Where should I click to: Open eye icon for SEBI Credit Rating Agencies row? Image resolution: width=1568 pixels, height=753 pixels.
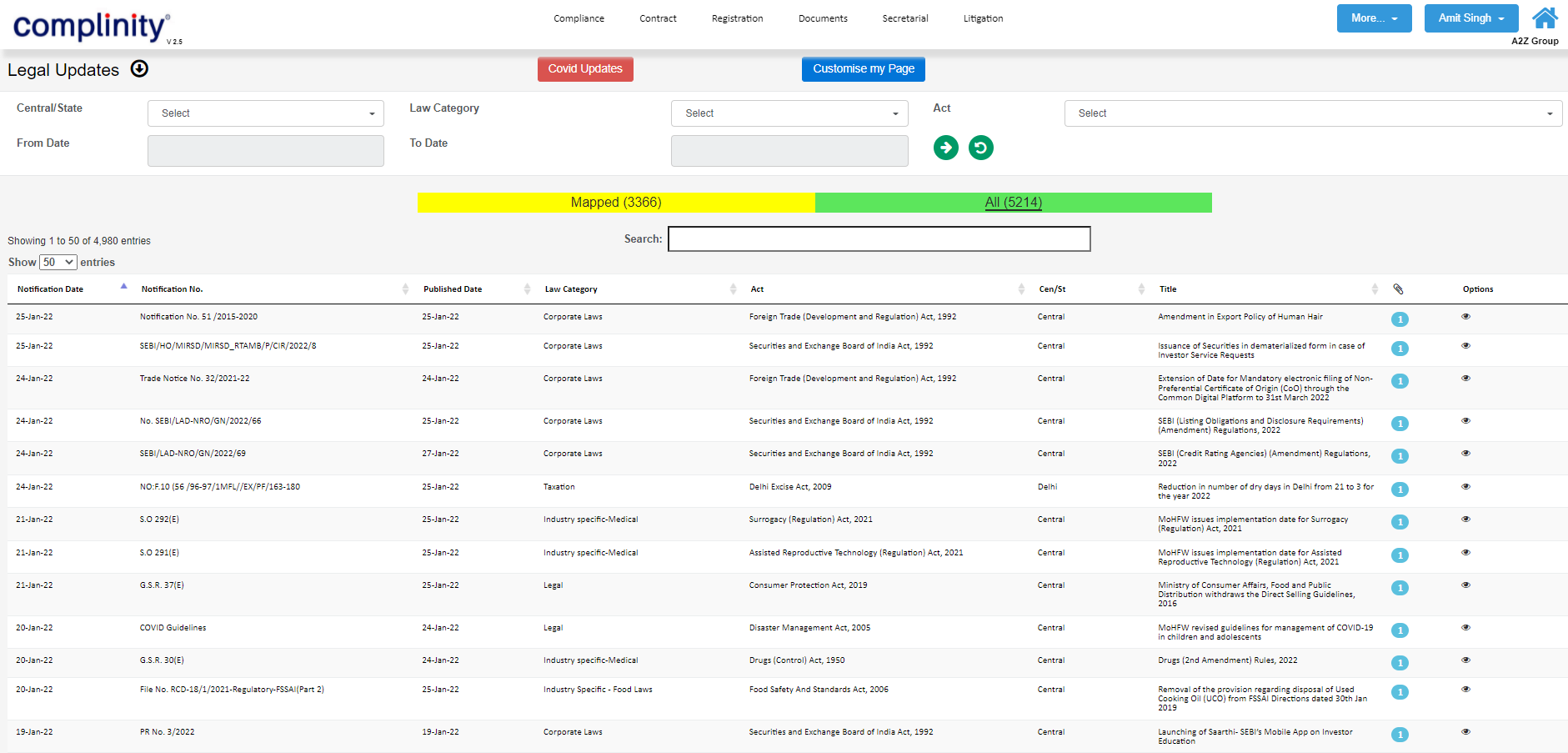(1465, 453)
